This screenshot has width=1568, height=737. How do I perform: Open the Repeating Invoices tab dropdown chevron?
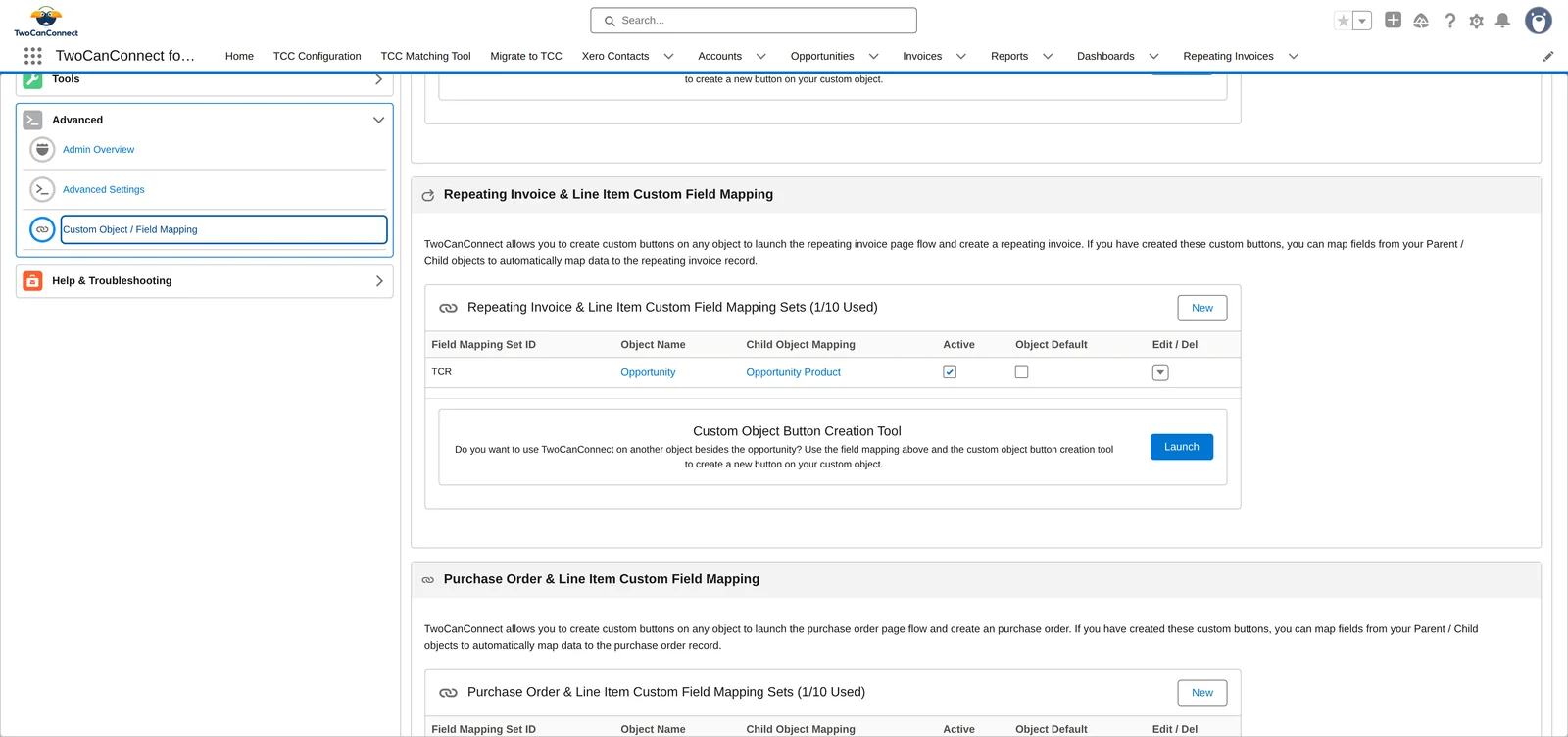(1293, 56)
